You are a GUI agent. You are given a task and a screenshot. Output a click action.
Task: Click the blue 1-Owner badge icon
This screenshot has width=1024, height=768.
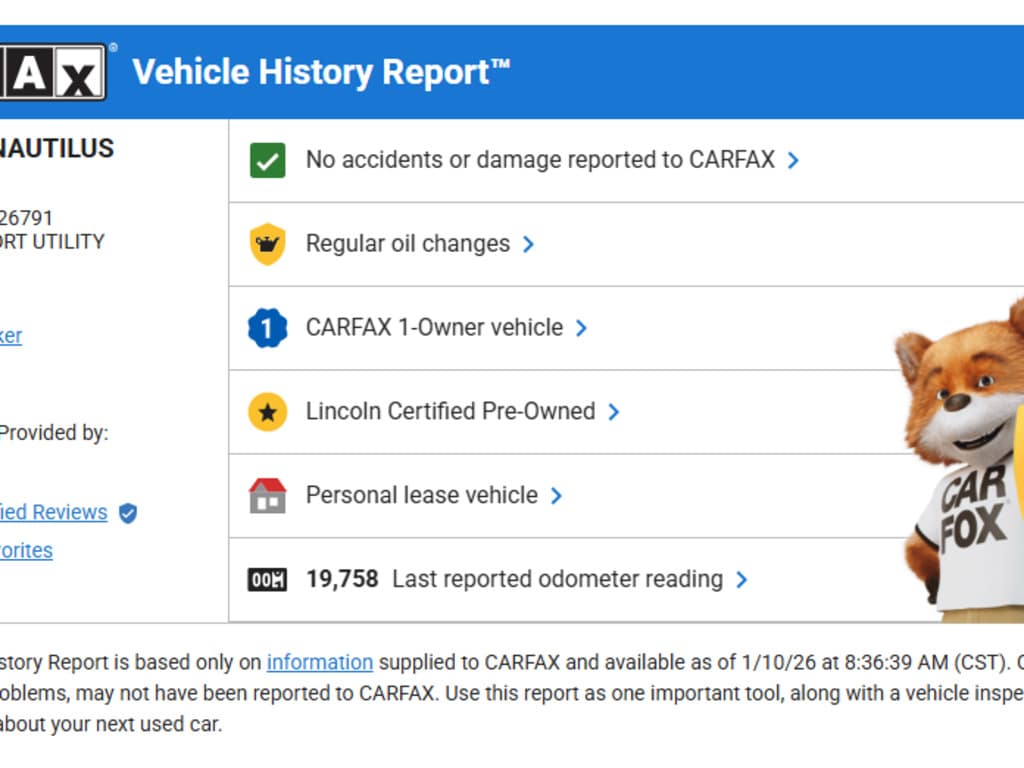(x=267, y=328)
